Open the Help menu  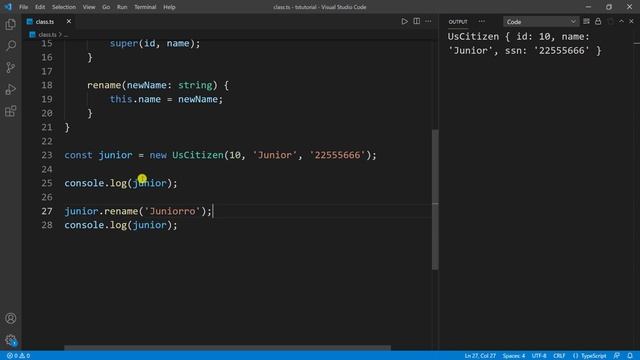tap(169, 7)
